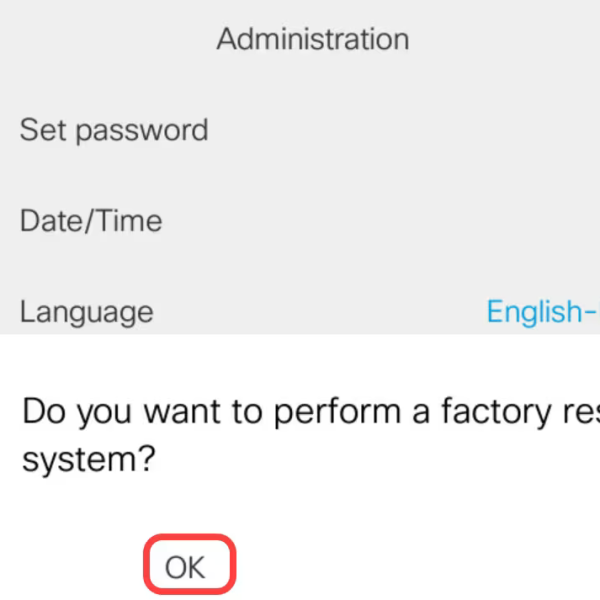Choose the Language label in Administration
The image size is (600, 600).
87,312
